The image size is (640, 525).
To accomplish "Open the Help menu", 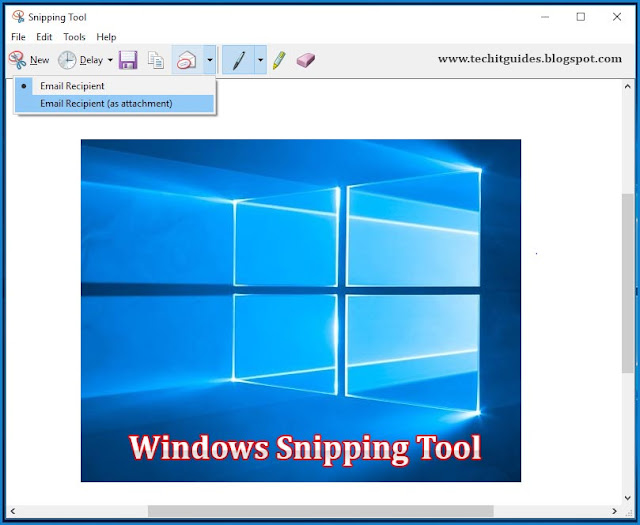I will [106, 37].
